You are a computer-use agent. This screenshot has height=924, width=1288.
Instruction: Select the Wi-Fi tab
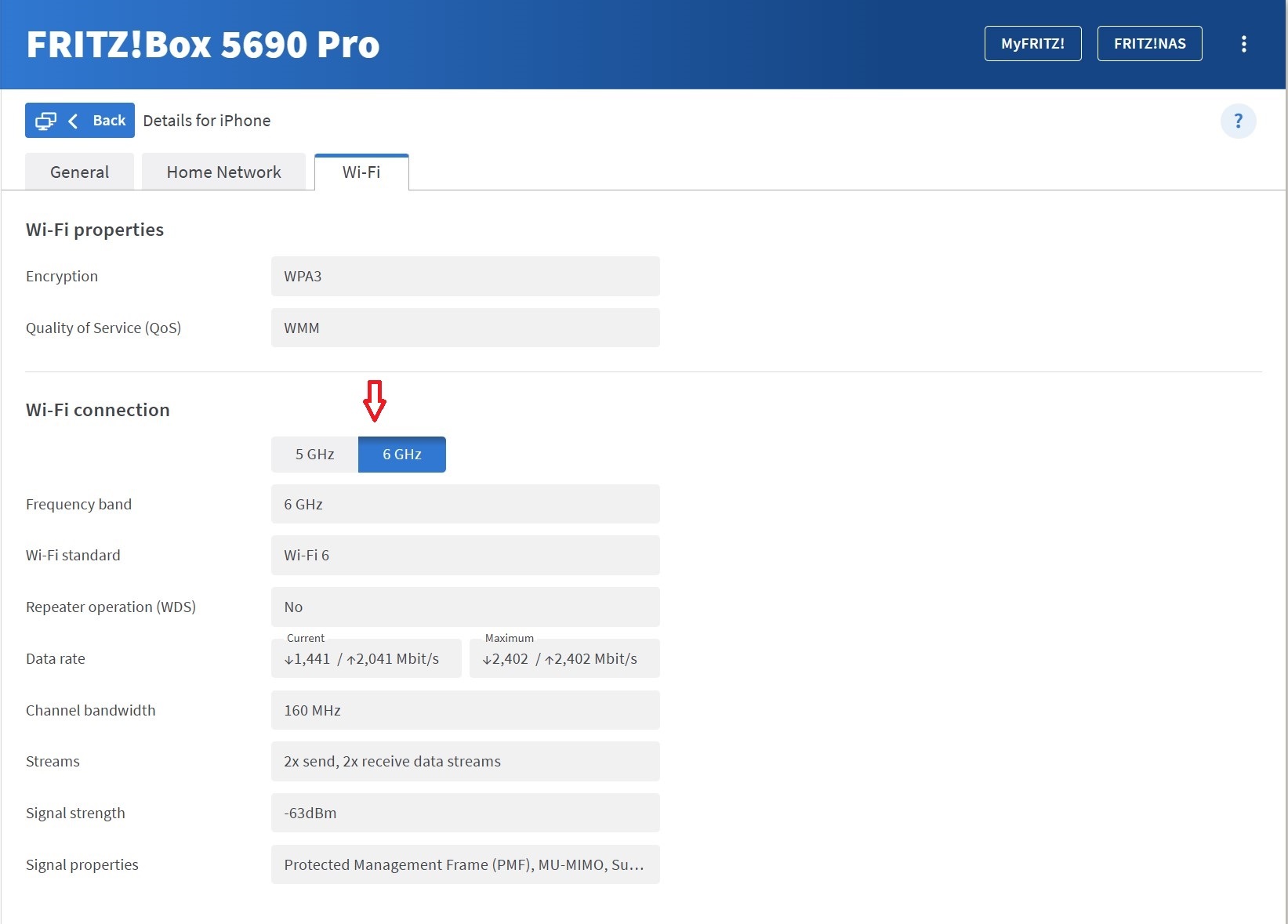point(361,172)
